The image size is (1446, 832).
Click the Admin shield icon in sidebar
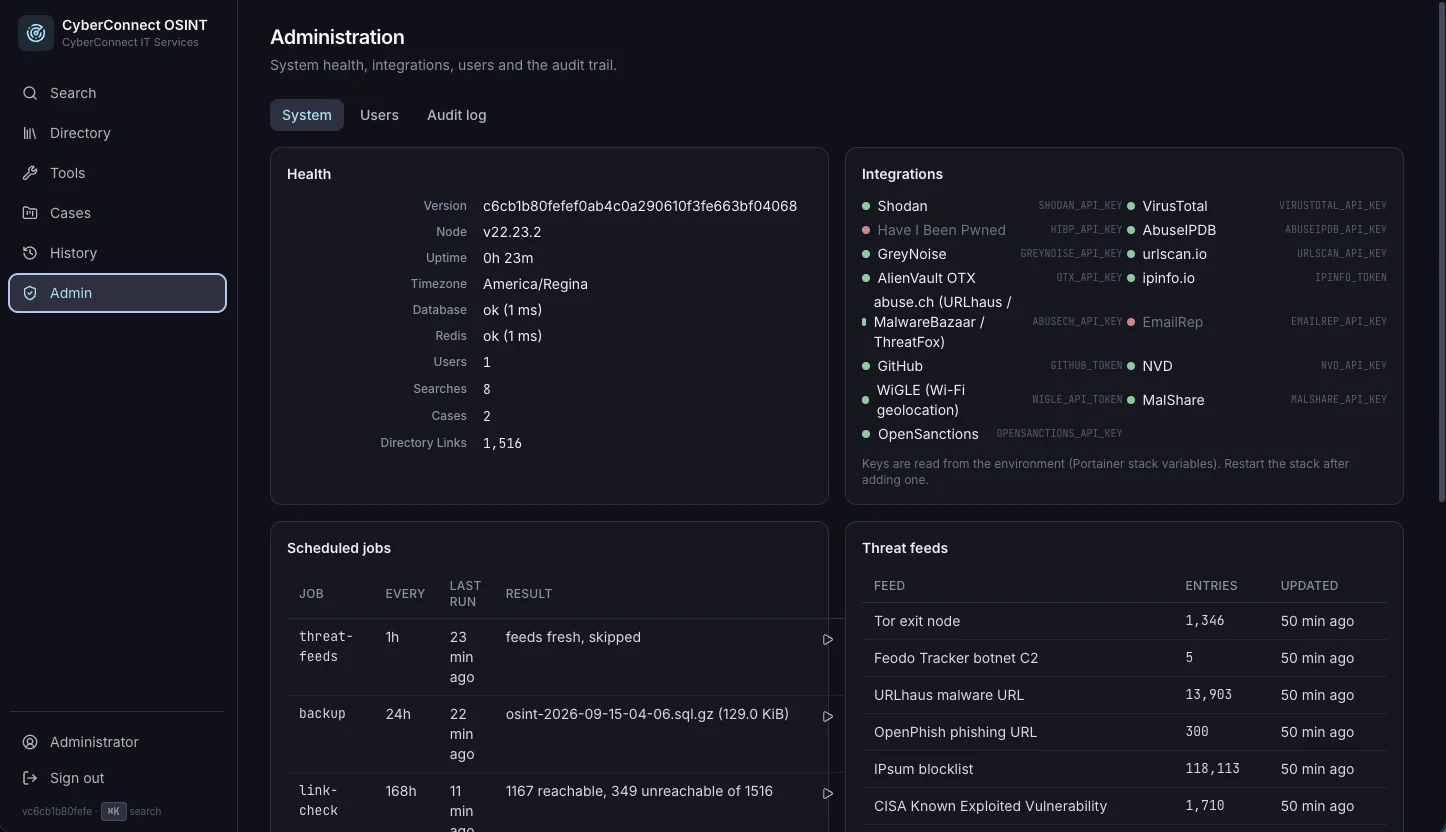click(x=30, y=293)
